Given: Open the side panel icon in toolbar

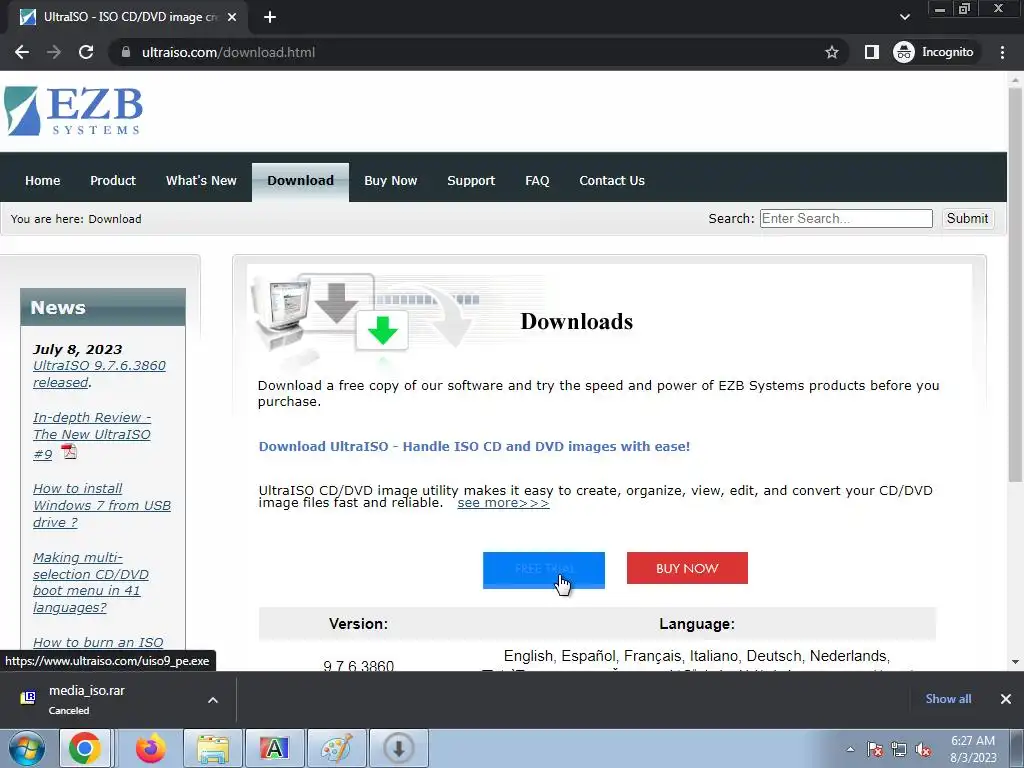Looking at the screenshot, I should click(x=871, y=52).
